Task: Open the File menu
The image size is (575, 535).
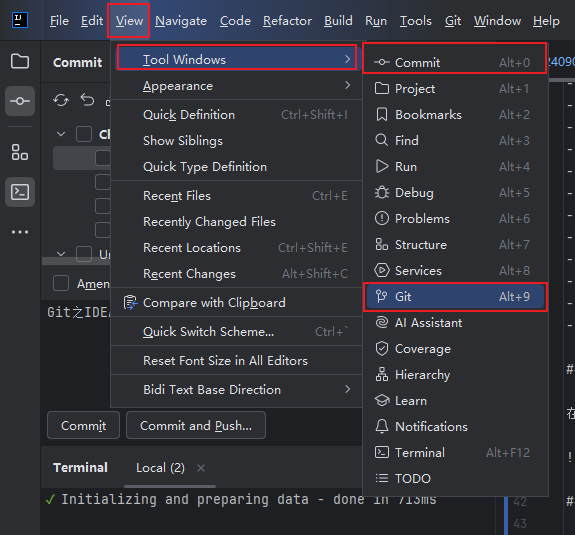Action: pos(59,21)
